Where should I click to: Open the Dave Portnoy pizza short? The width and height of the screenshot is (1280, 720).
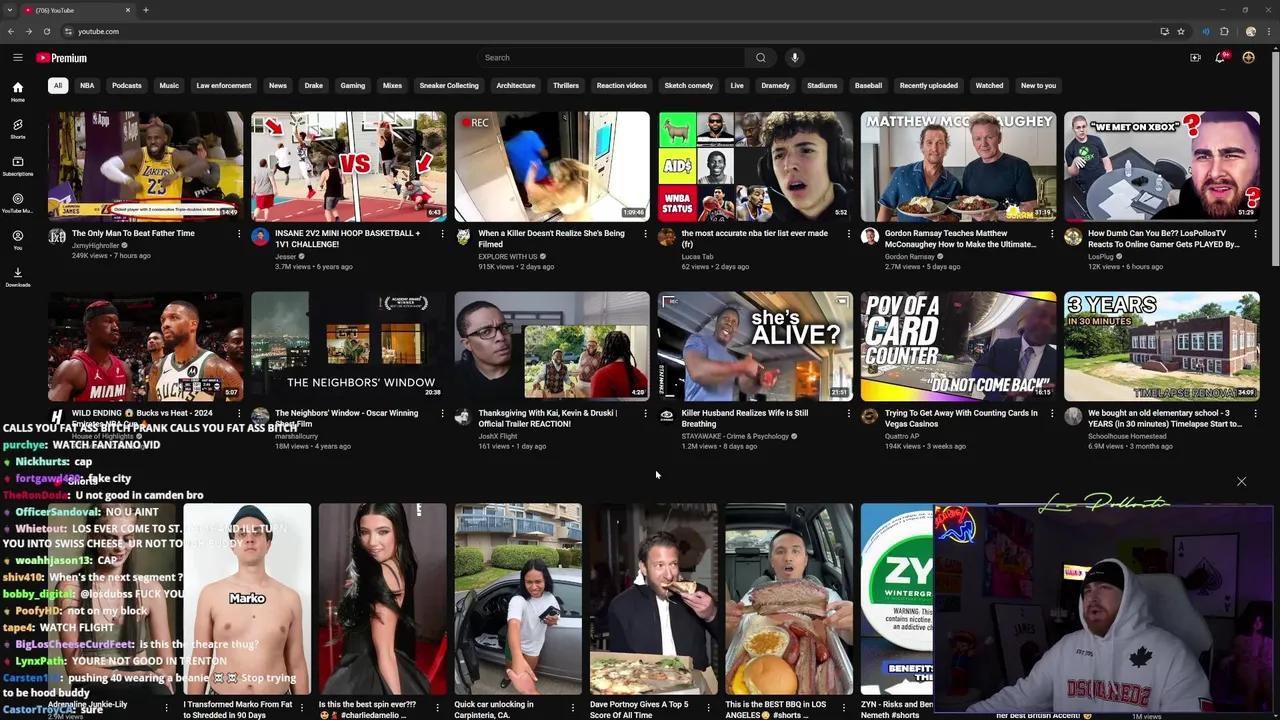[653, 599]
